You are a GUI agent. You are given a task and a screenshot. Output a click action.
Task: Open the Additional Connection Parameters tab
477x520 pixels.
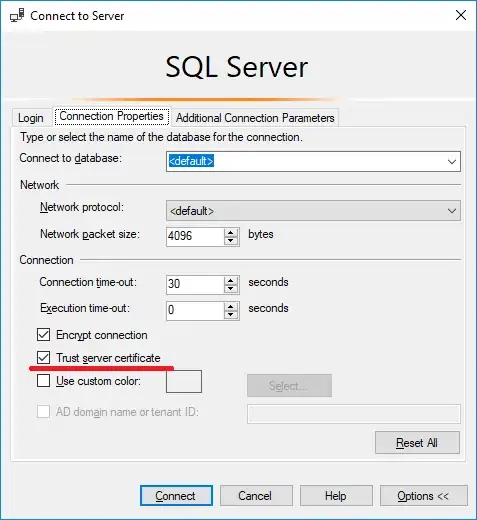coord(255,118)
